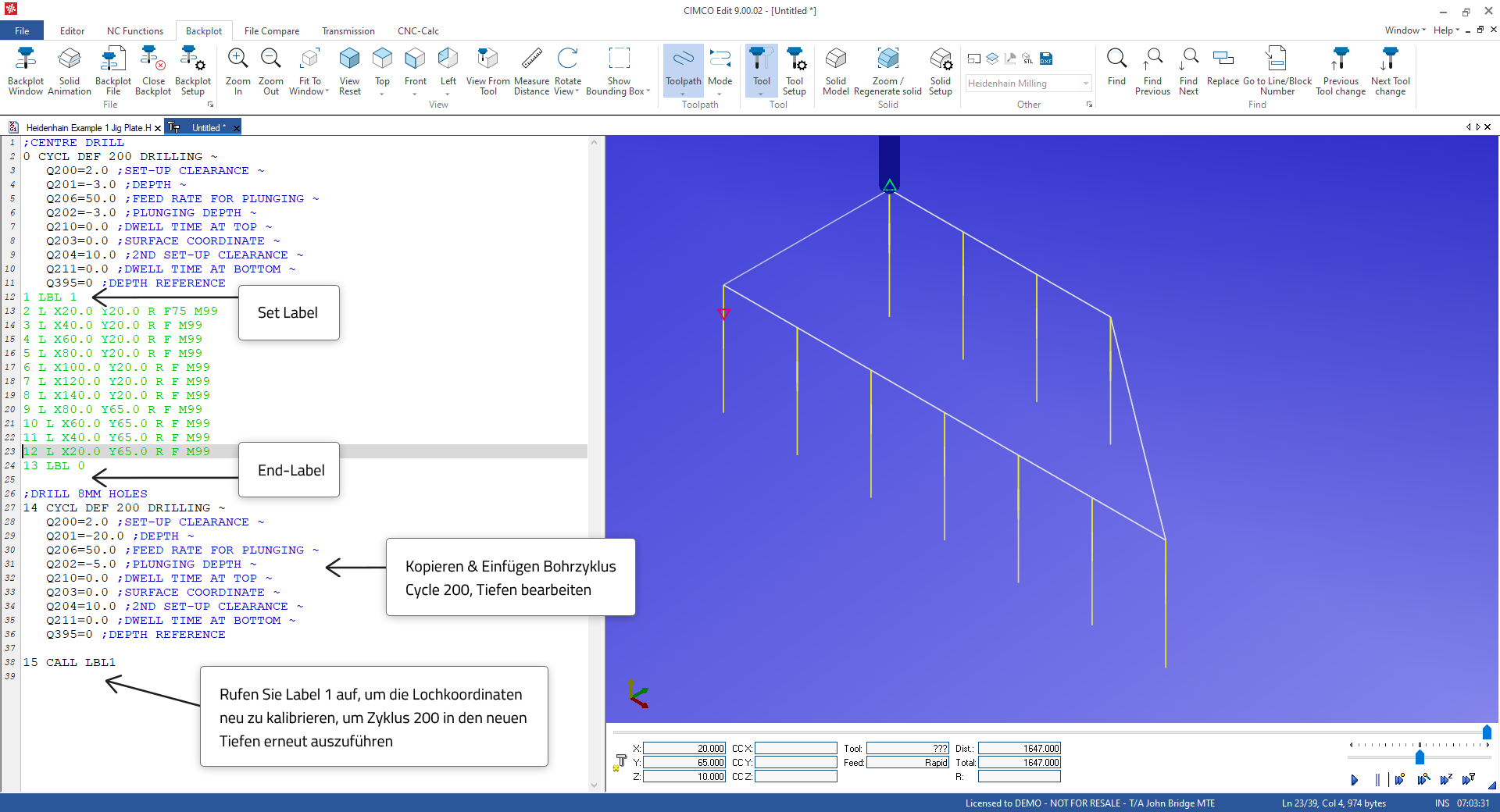
Task: Export toolpath with the DXF icon
Action: [1046, 59]
